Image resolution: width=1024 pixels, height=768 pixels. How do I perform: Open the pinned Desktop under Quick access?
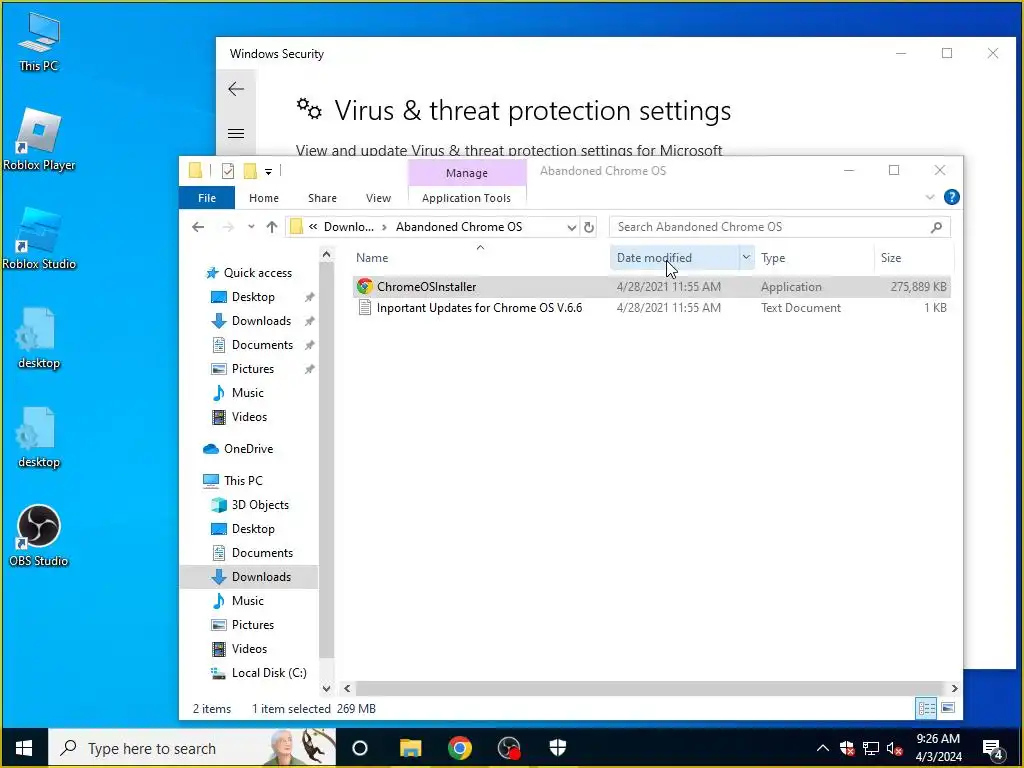coord(253,297)
